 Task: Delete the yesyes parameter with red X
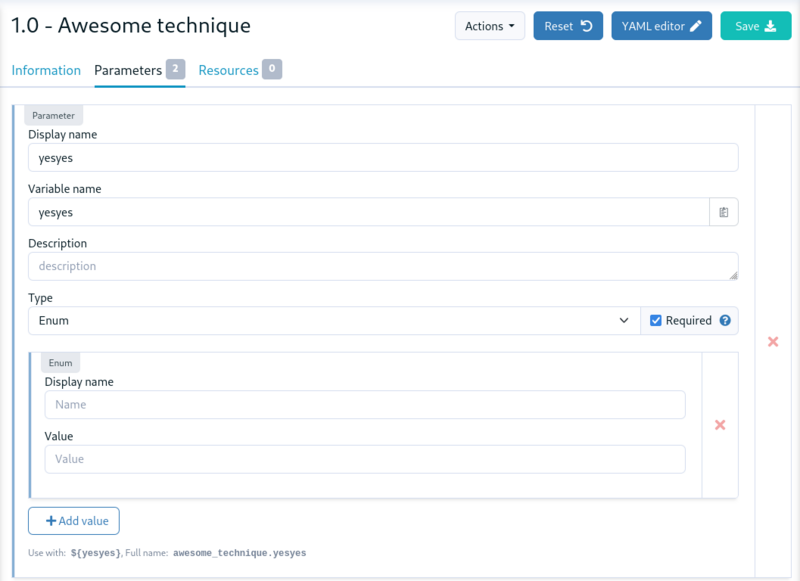pos(773,342)
